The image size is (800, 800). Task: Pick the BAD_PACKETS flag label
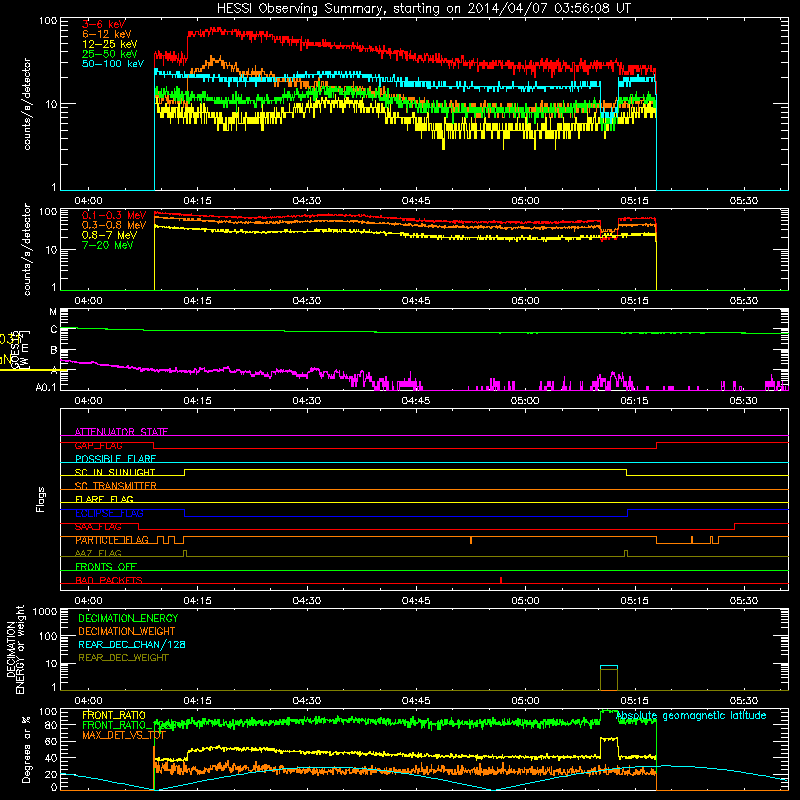[109, 580]
